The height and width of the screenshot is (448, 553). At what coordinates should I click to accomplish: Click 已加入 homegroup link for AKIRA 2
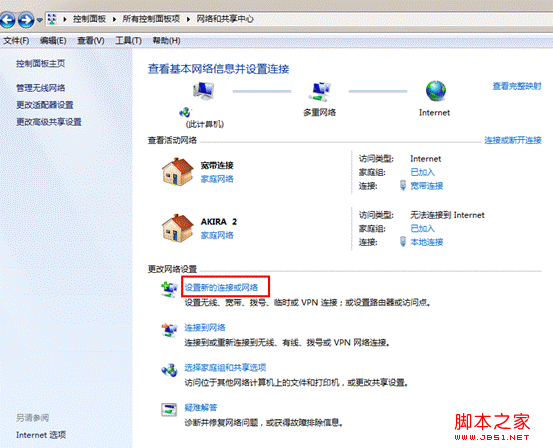coord(423,229)
